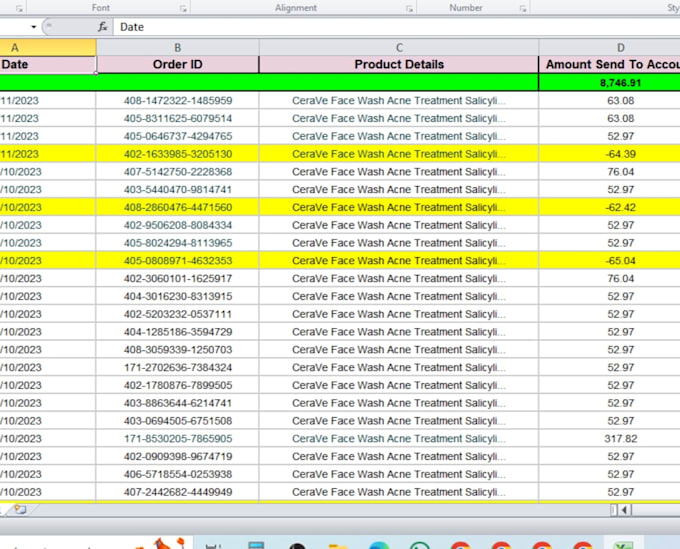Select order ID 404-3016230-8313915

(x=177, y=296)
